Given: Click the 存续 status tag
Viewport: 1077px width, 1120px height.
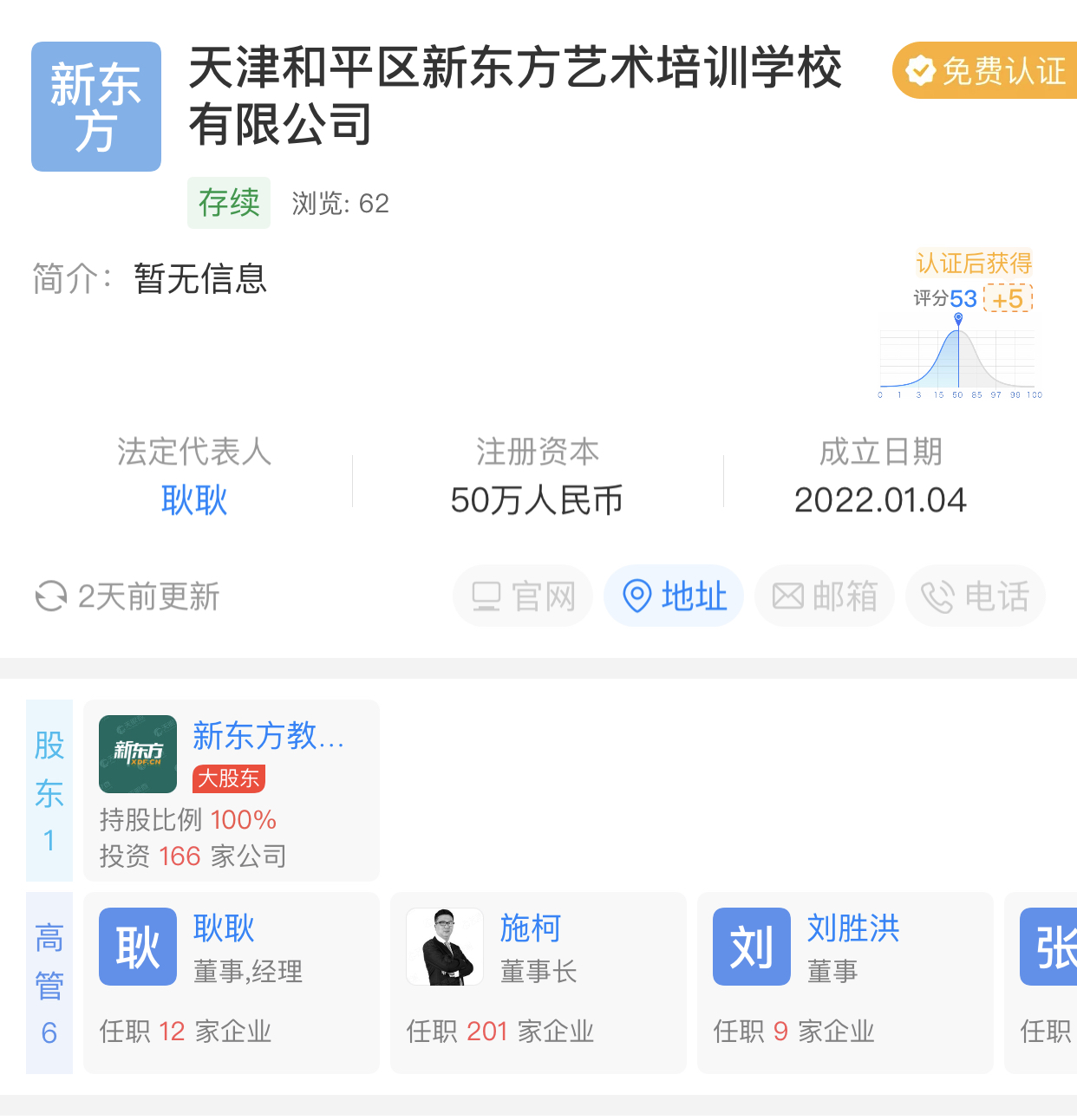Looking at the screenshot, I should 229,203.
